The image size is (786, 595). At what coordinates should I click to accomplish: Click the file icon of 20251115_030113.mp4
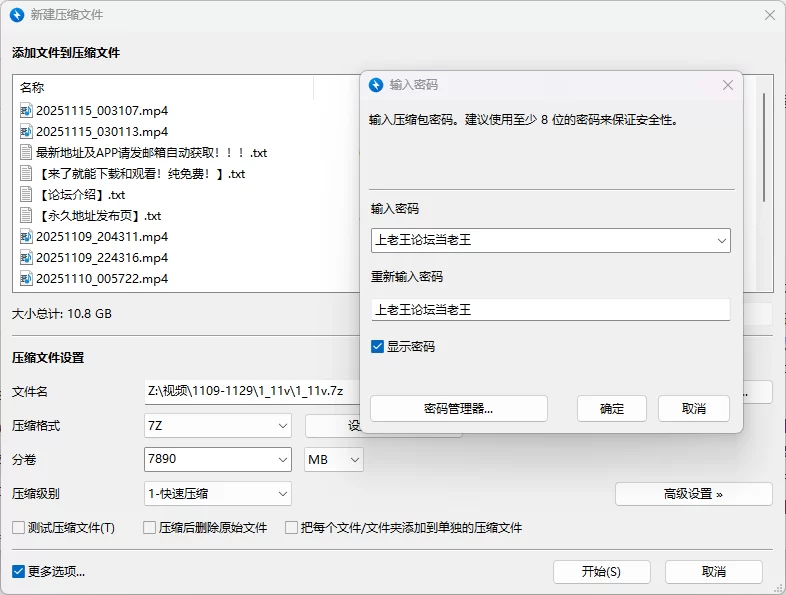coord(26,131)
